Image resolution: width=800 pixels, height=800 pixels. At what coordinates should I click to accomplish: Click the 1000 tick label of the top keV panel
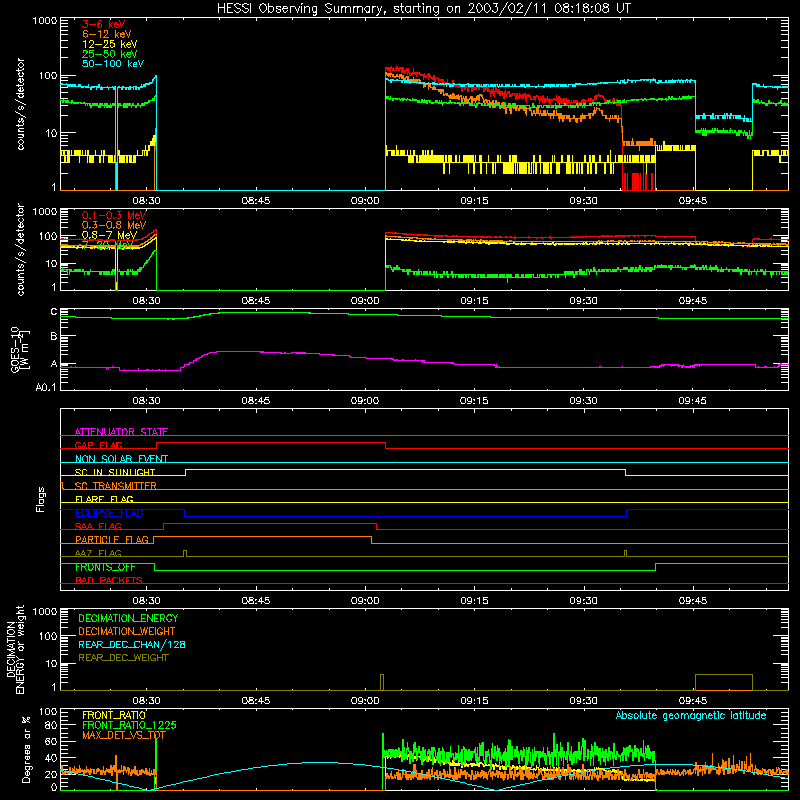pos(45,21)
